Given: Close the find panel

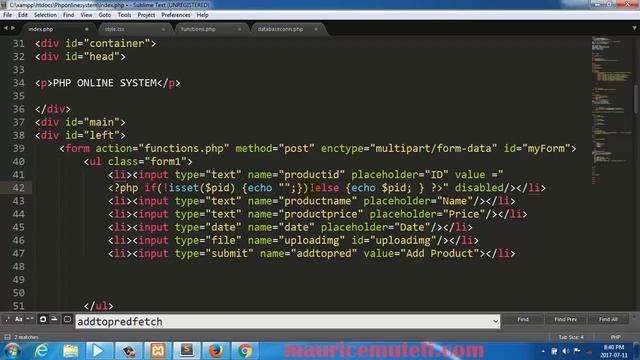Looking at the screenshot, I should coord(634,316).
